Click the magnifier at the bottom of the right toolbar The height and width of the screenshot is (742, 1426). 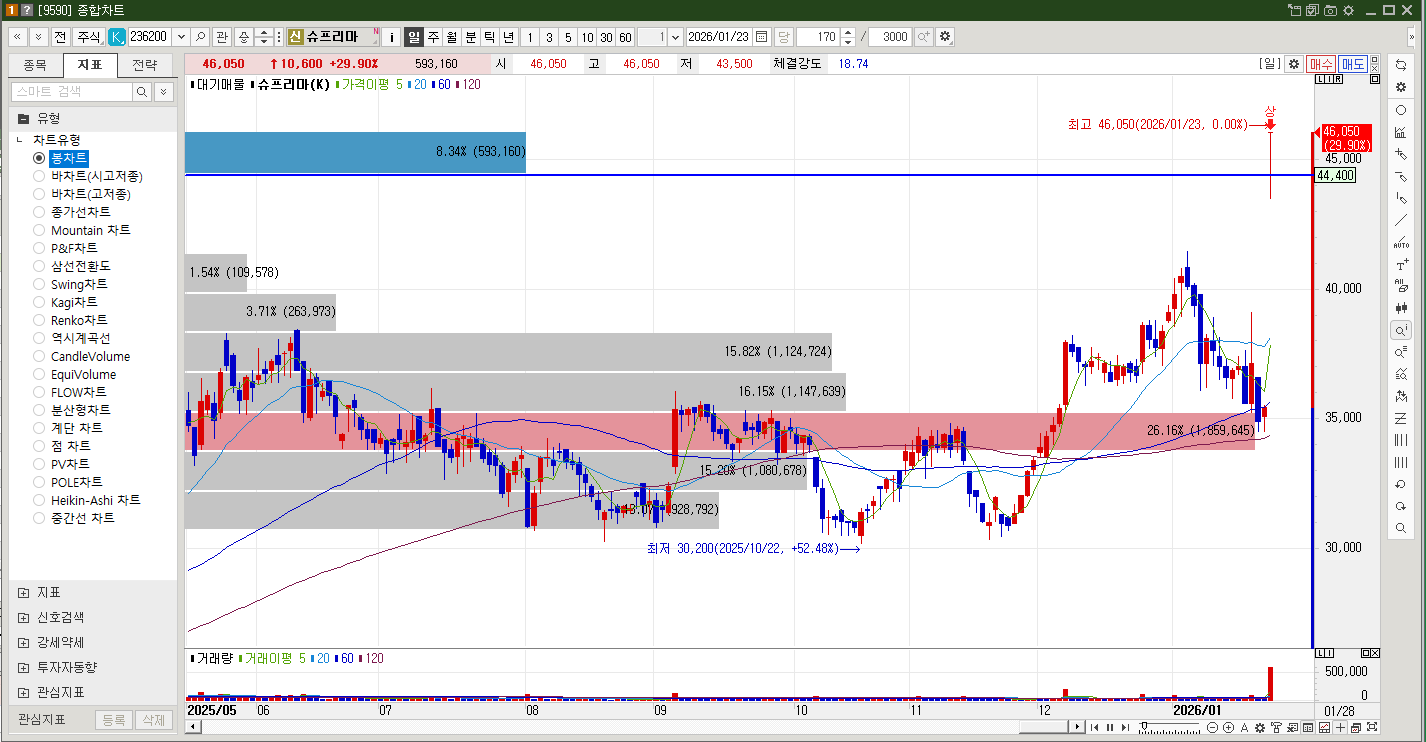point(1401,528)
